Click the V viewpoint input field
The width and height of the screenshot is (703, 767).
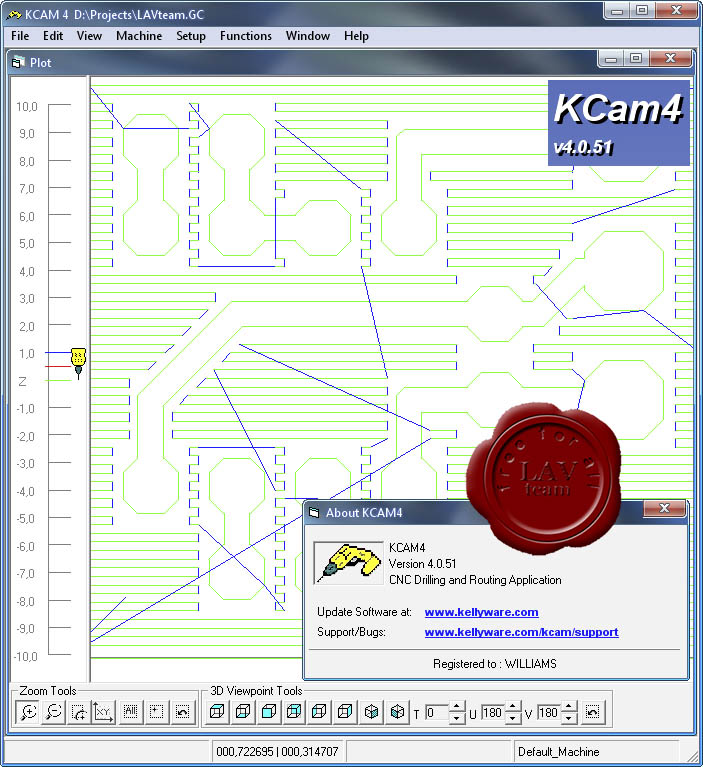[550, 712]
